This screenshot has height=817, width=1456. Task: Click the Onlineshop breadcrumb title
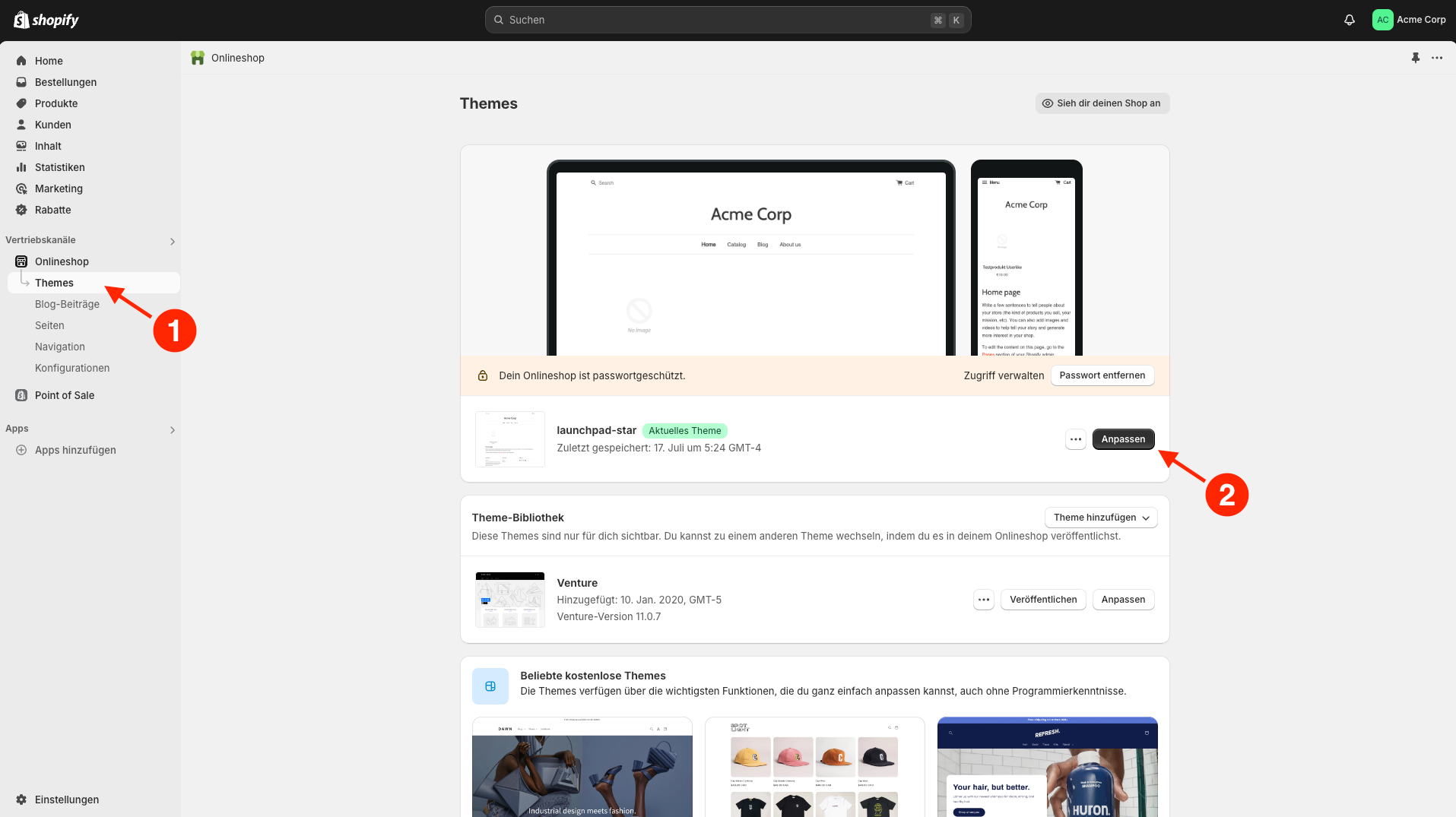click(238, 58)
